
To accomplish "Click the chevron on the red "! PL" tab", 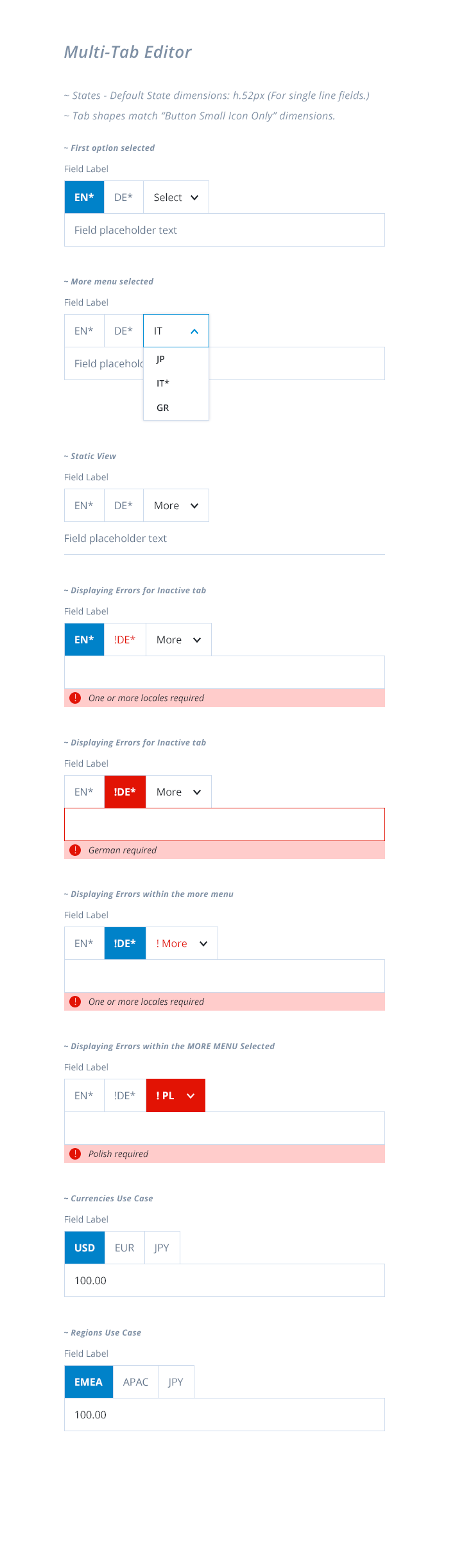I will (x=190, y=1095).
